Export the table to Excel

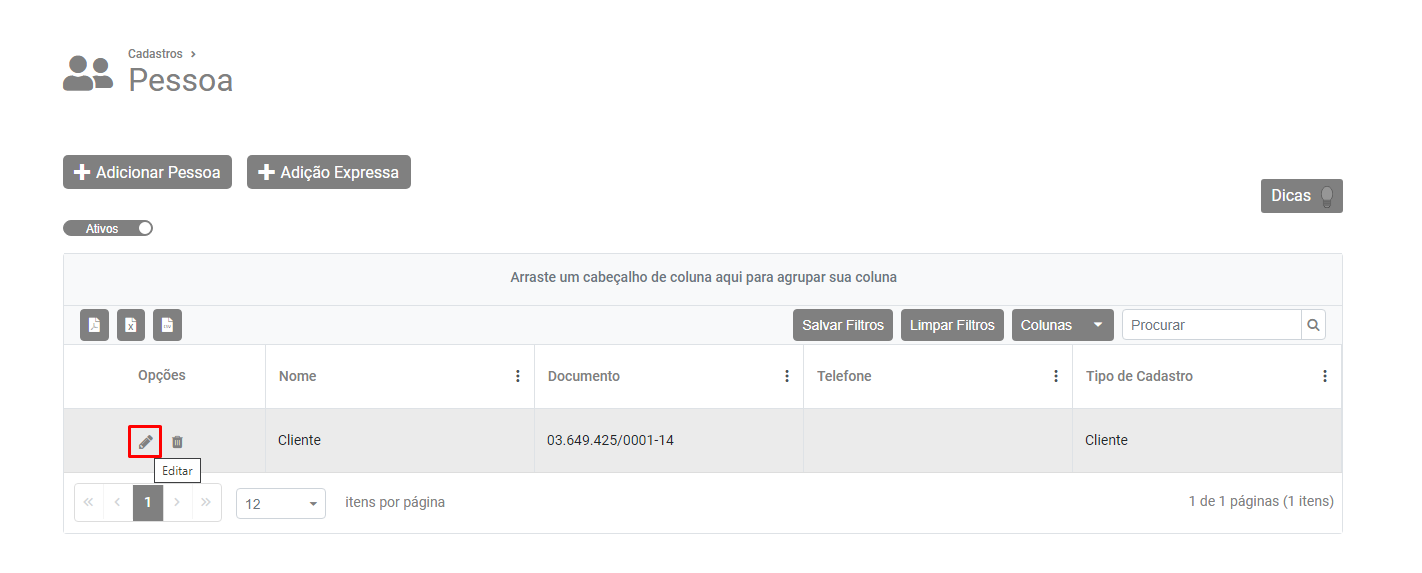[x=131, y=325]
